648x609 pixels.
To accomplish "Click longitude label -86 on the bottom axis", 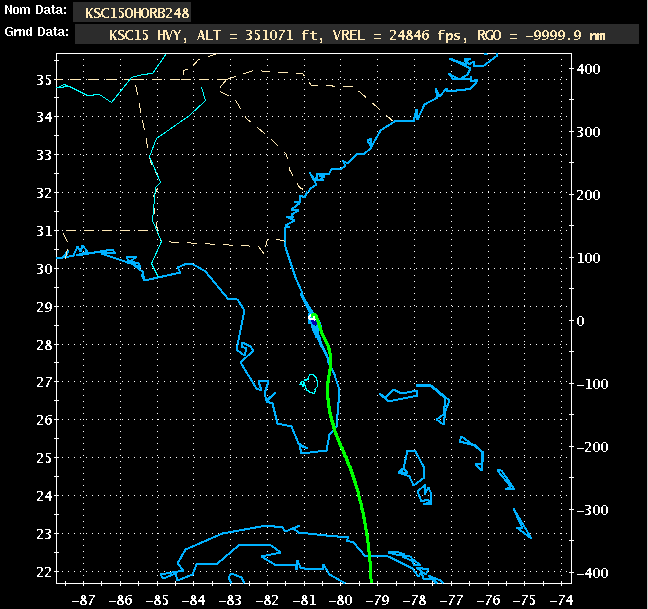I will 120,600.
